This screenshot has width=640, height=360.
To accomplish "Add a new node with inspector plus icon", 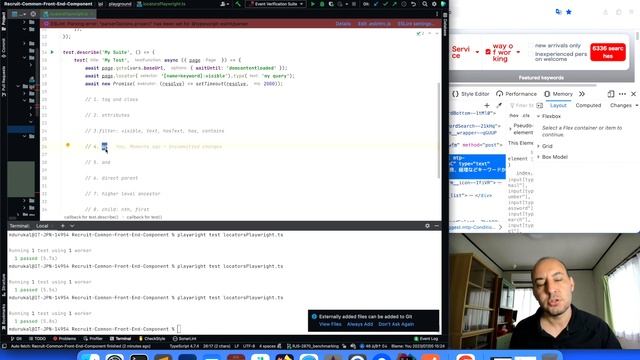I will click(x=487, y=105).
